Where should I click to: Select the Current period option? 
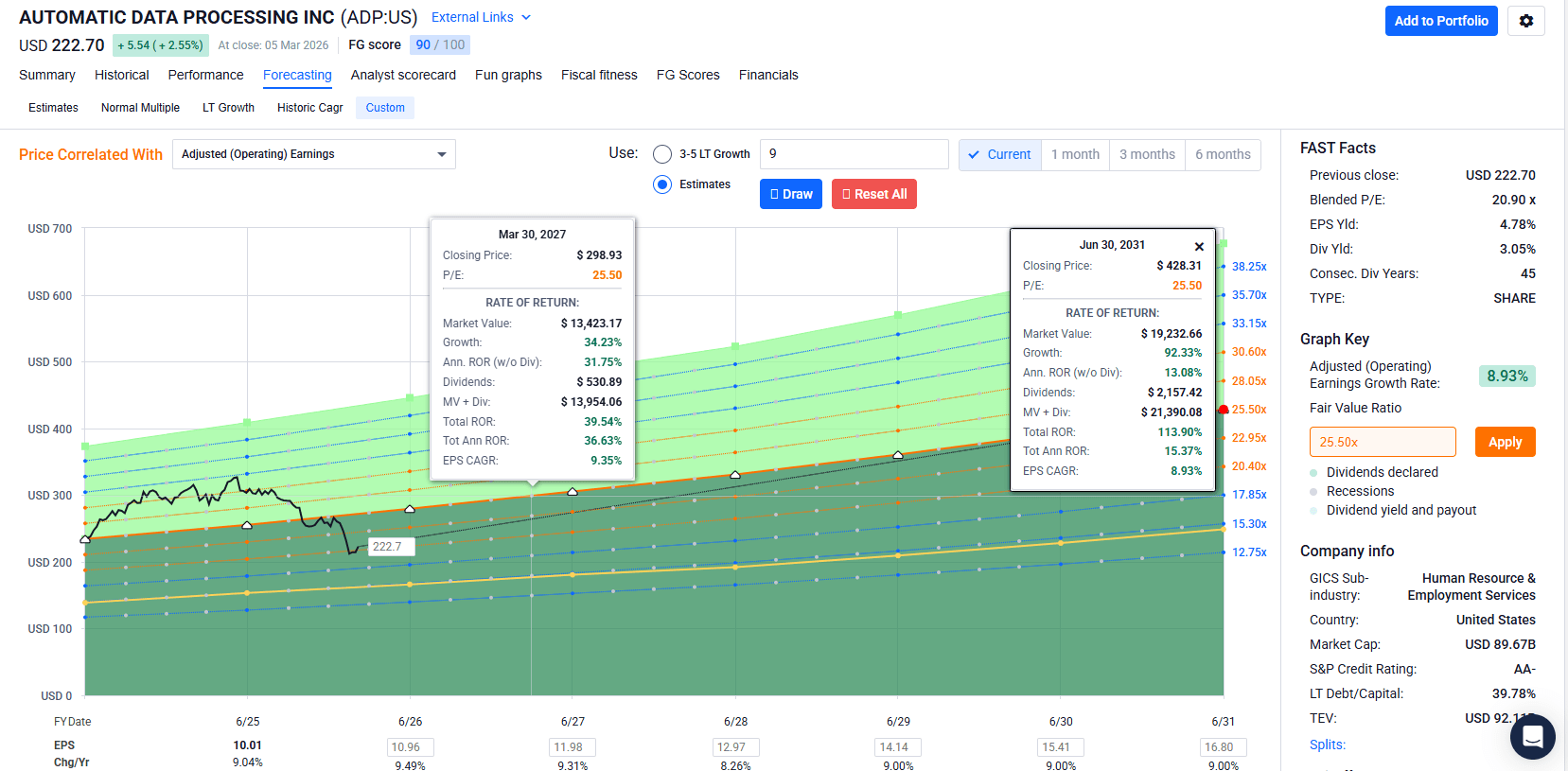pyautogui.click(x=999, y=154)
